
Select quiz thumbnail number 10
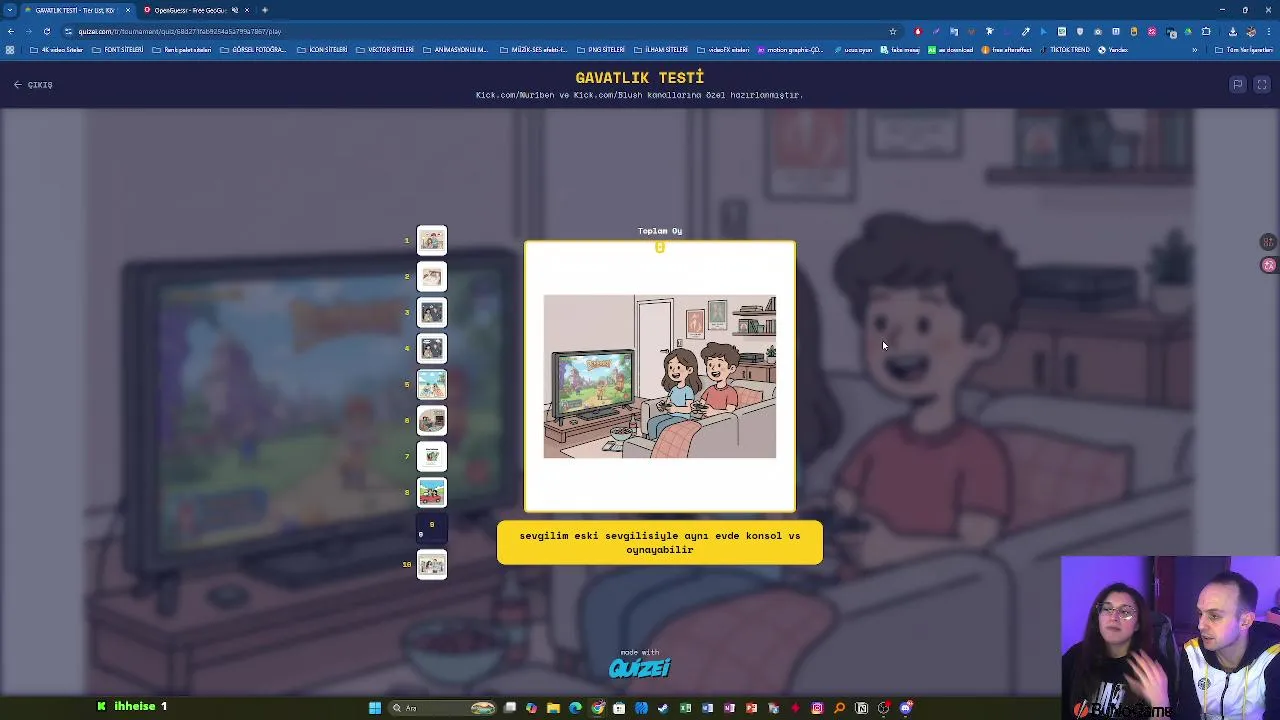click(x=432, y=565)
